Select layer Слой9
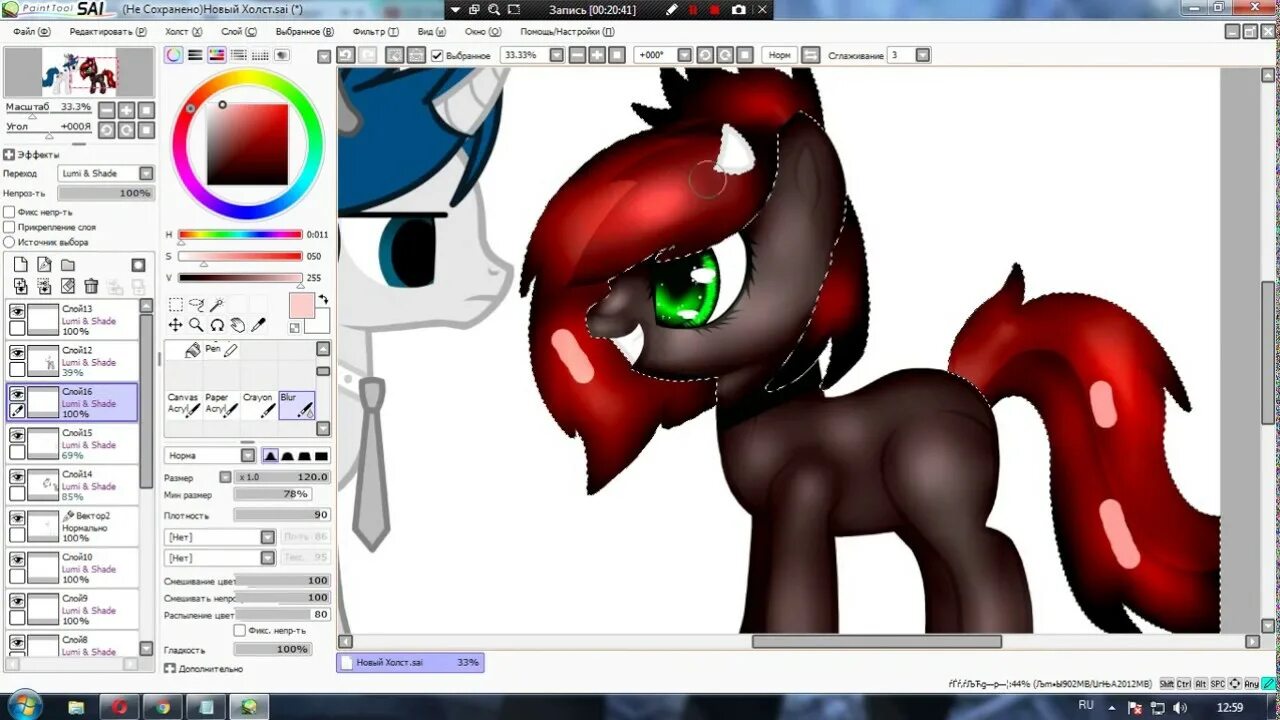Screen dimensions: 1280x720 72,608
